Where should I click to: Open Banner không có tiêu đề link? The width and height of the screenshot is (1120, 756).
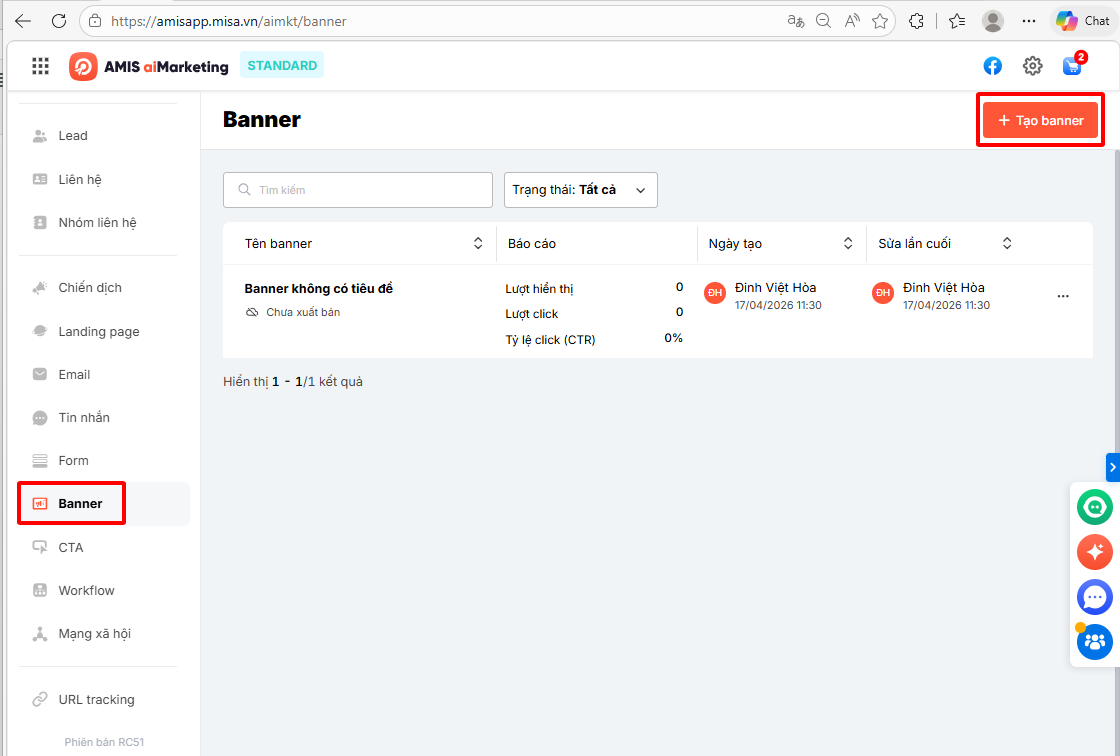[319, 289]
